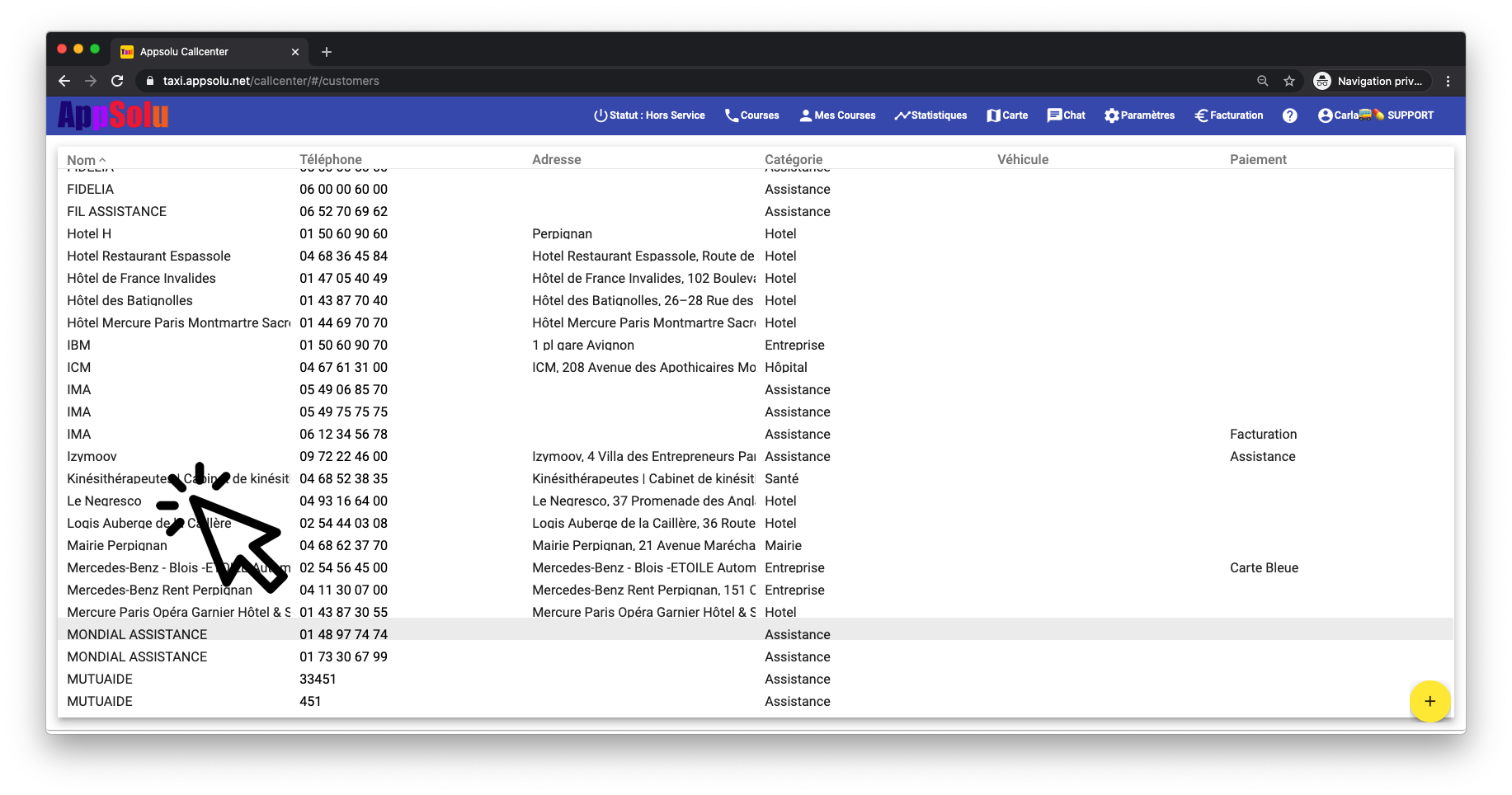Select the Hotel H customer name
This screenshot has height=795, width=1512.
[89, 234]
